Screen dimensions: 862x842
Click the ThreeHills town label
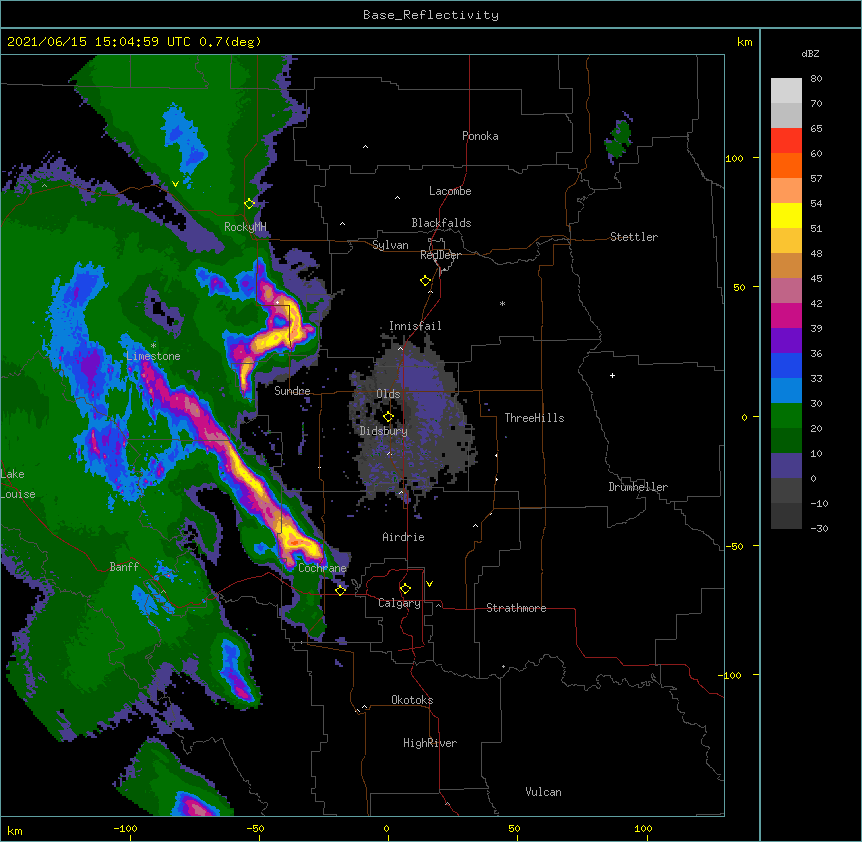[534, 418]
